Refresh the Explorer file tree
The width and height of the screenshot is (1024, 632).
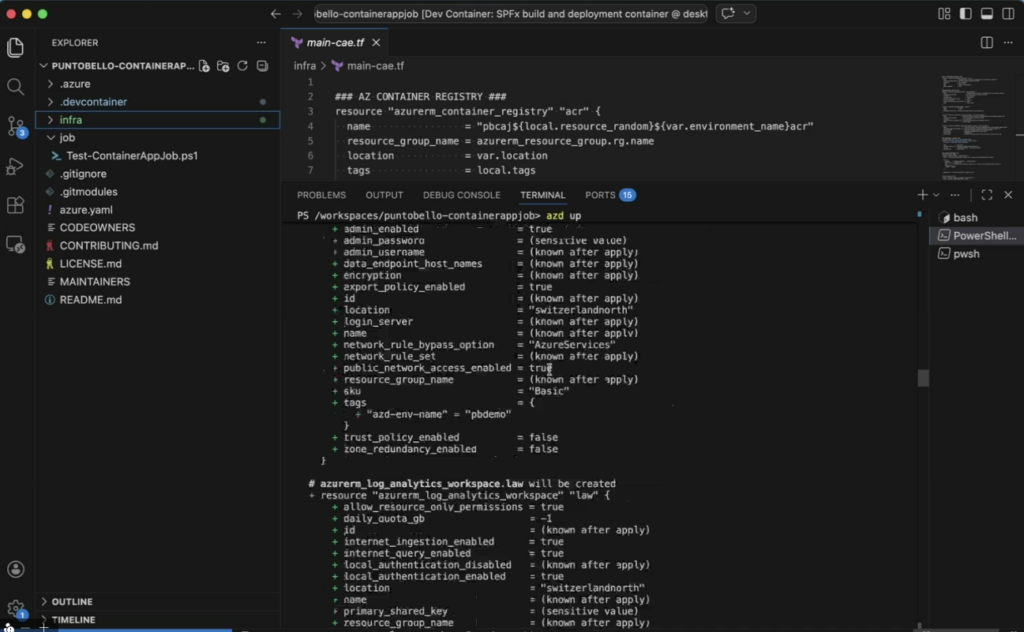(x=242, y=66)
